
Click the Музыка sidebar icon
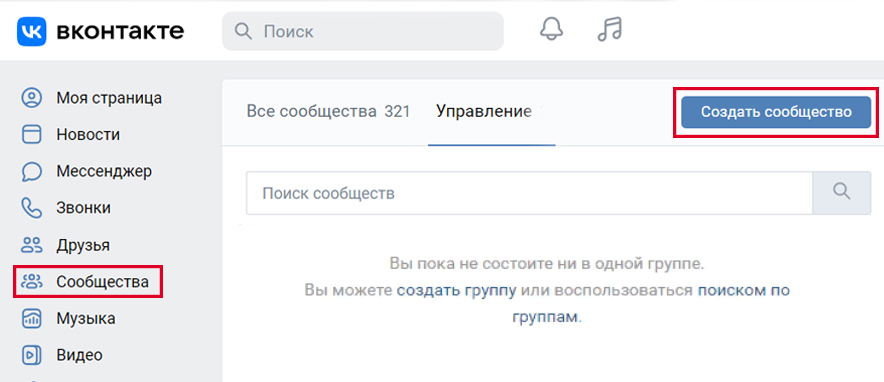(x=32, y=318)
